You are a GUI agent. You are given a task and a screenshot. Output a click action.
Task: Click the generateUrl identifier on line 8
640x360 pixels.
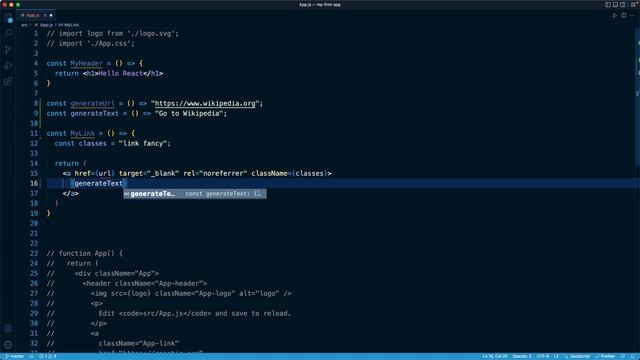[x=92, y=103]
